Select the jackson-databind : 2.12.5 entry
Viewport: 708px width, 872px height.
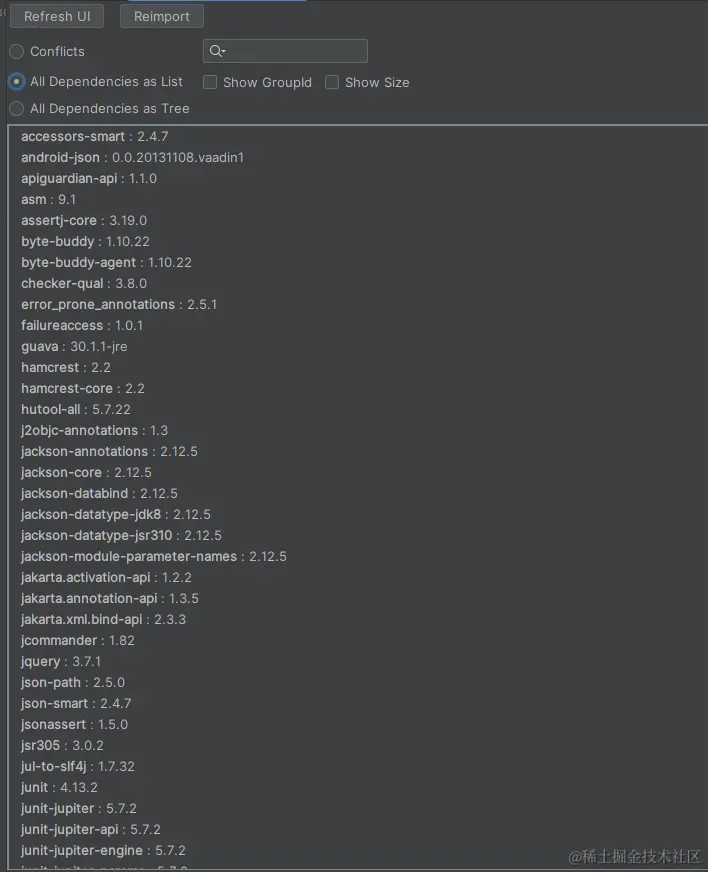99,493
